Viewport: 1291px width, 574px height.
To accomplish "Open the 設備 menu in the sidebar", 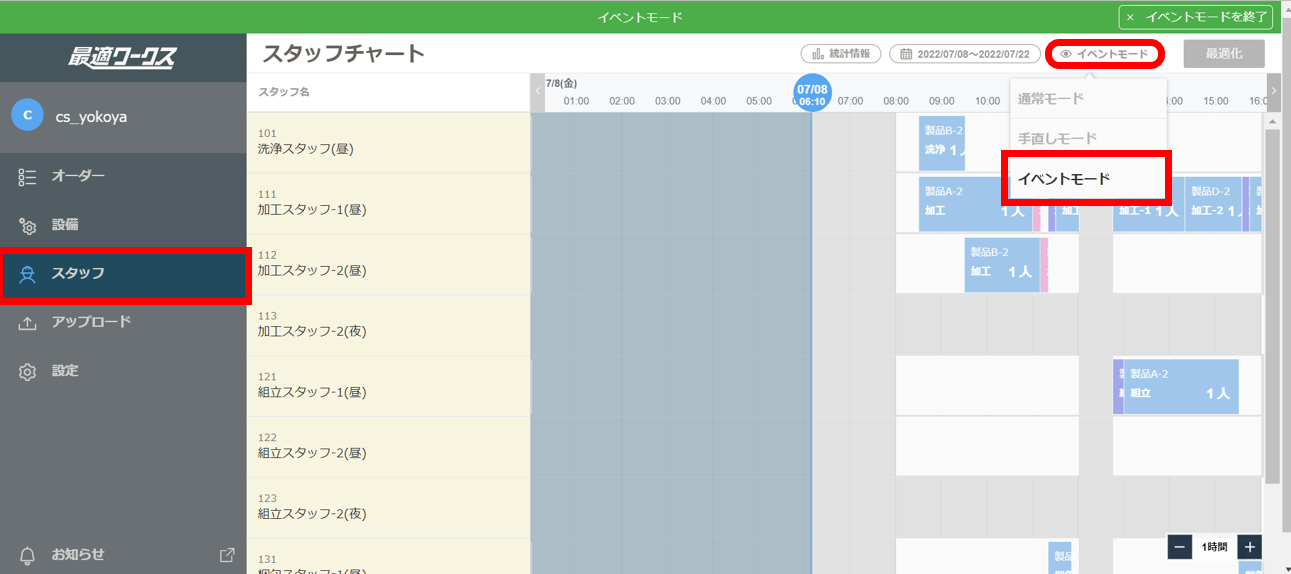I will point(123,226).
